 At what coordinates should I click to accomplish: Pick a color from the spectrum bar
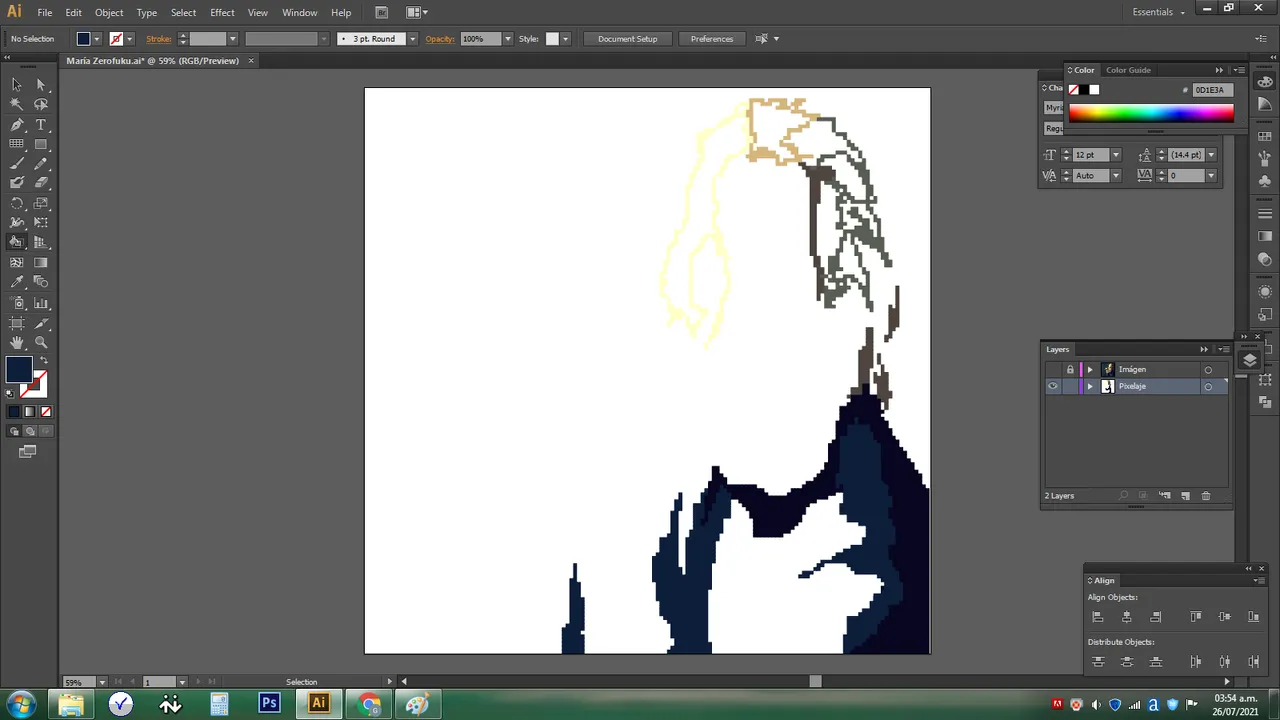coord(1151,113)
